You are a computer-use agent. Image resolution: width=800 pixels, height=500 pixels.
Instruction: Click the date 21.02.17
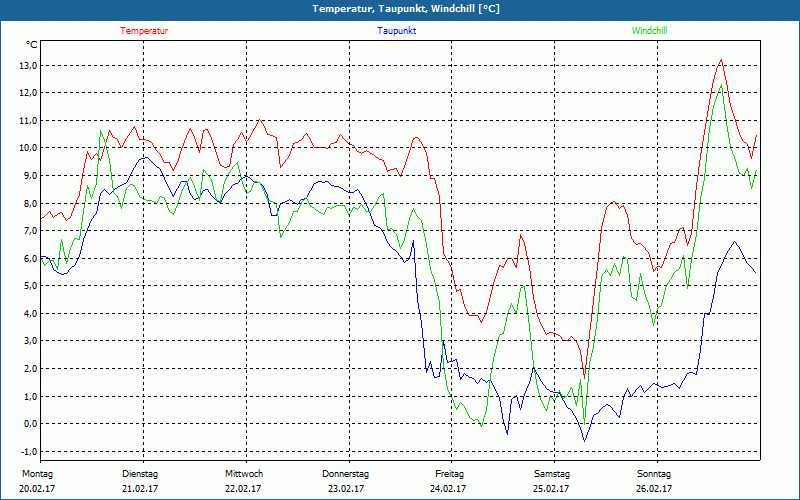140,489
